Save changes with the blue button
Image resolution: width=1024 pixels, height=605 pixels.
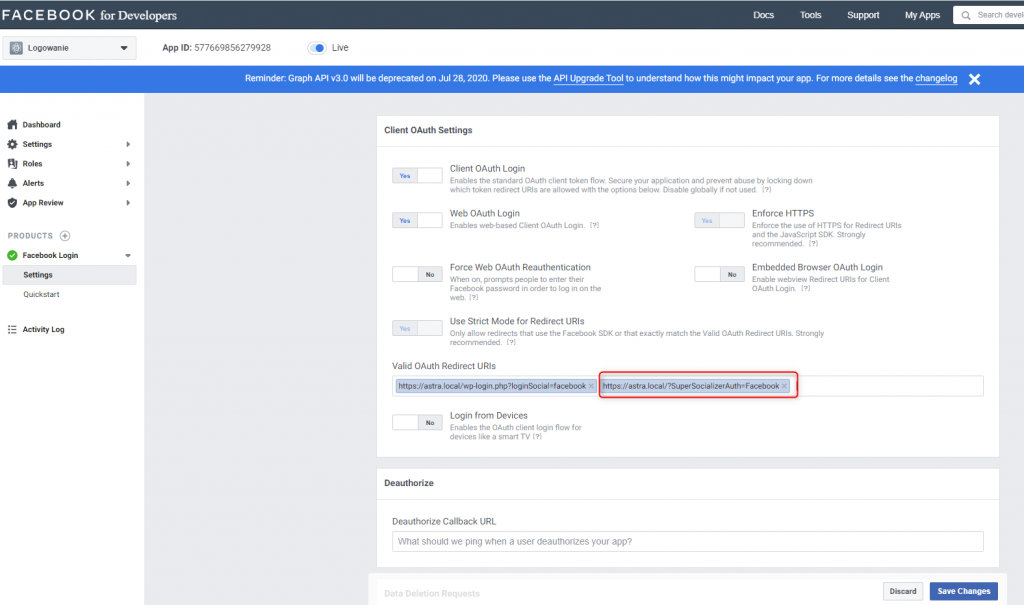[962, 591]
